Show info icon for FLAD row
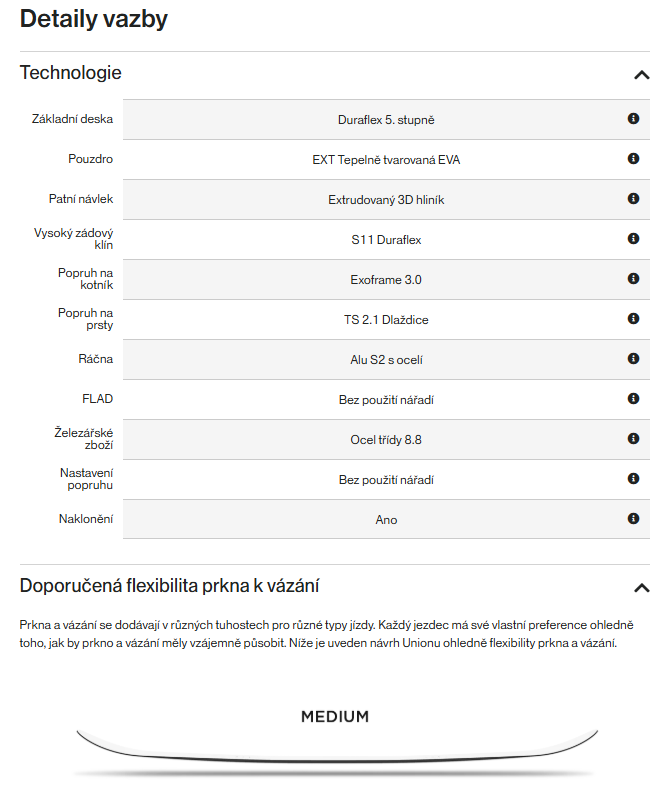 tap(633, 399)
